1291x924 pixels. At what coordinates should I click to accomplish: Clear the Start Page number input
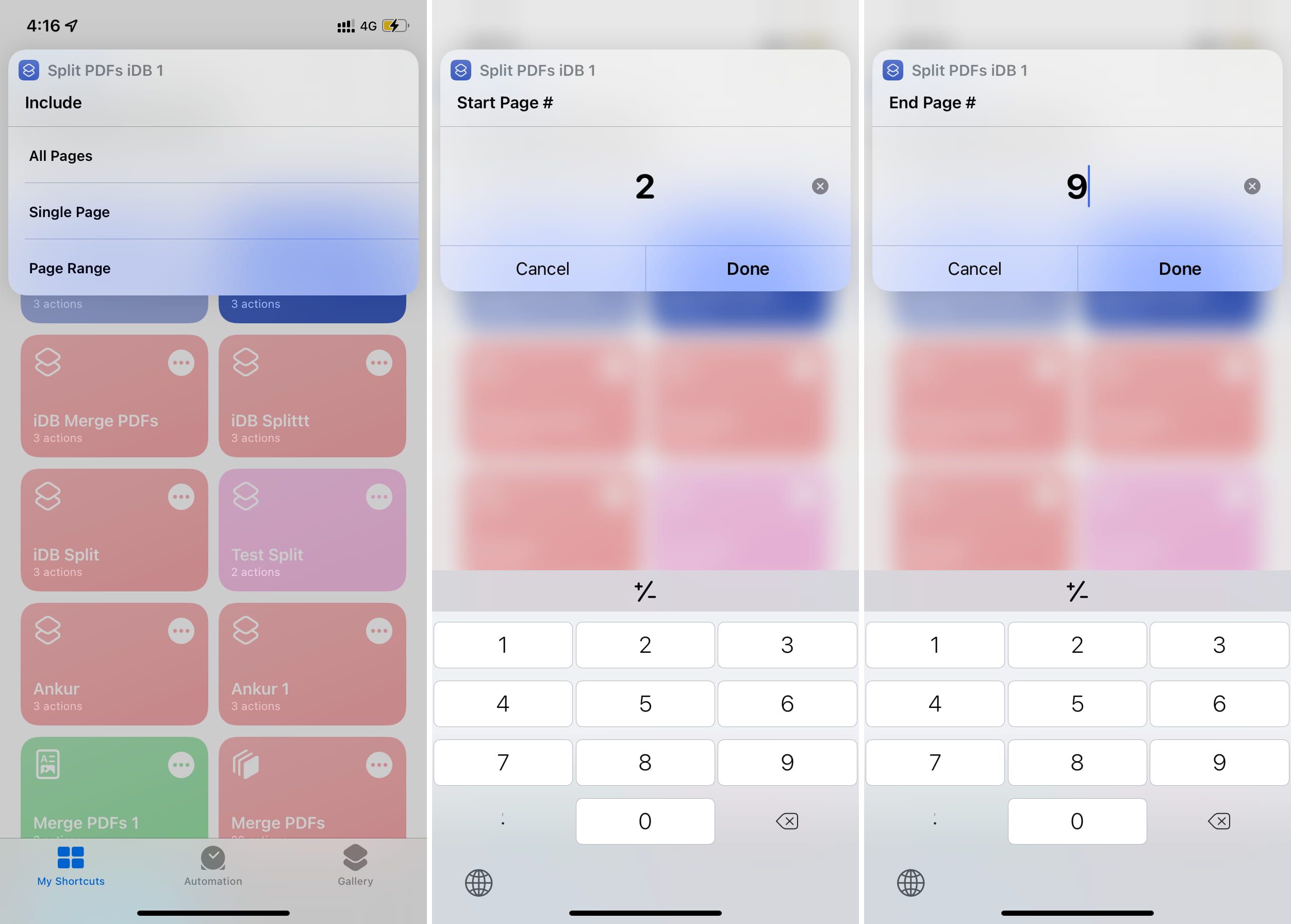point(820,185)
